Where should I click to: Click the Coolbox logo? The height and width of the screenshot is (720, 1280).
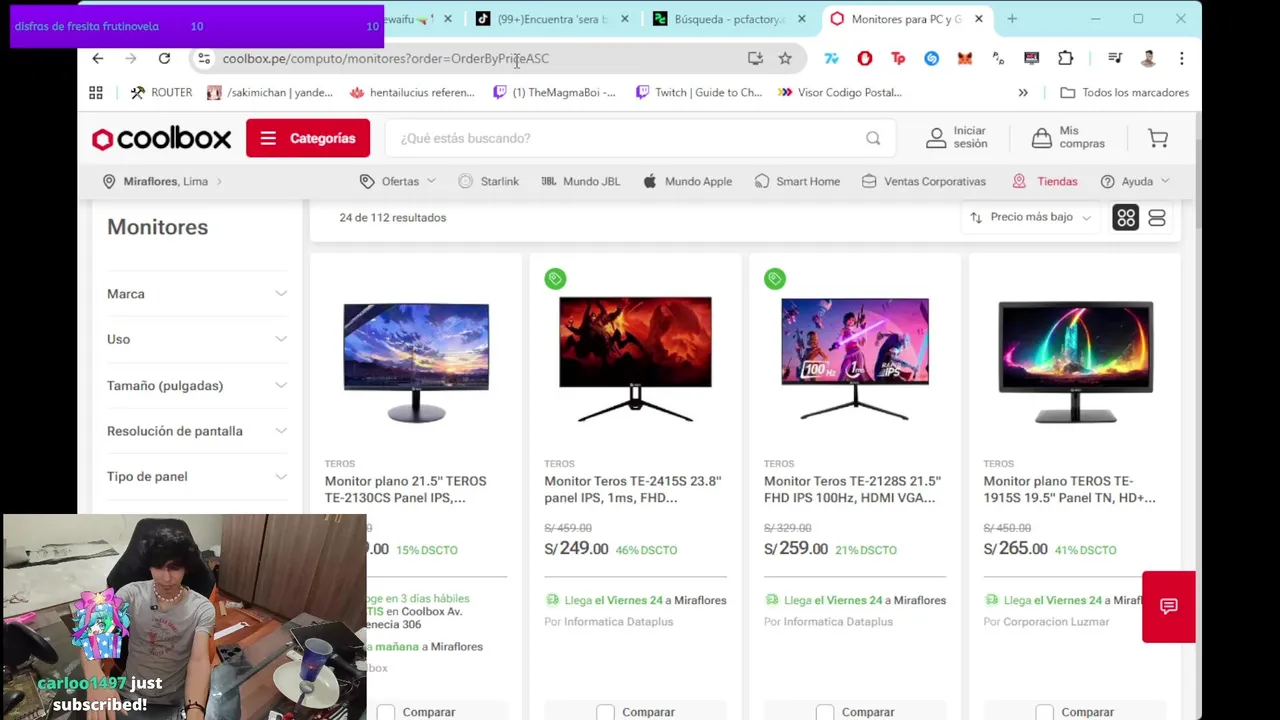(x=161, y=139)
